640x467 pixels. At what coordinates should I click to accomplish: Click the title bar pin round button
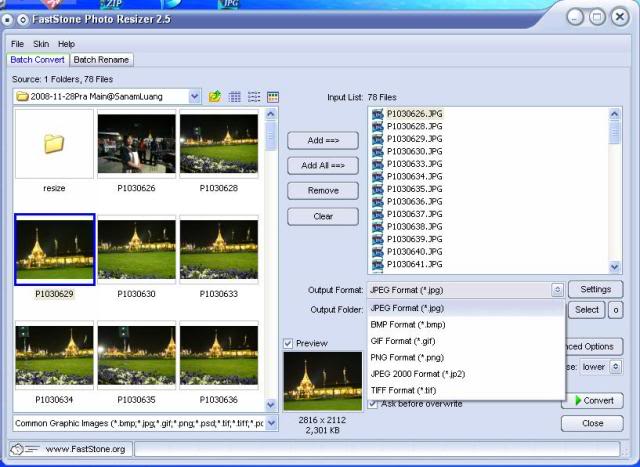click(x=7, y=20)
